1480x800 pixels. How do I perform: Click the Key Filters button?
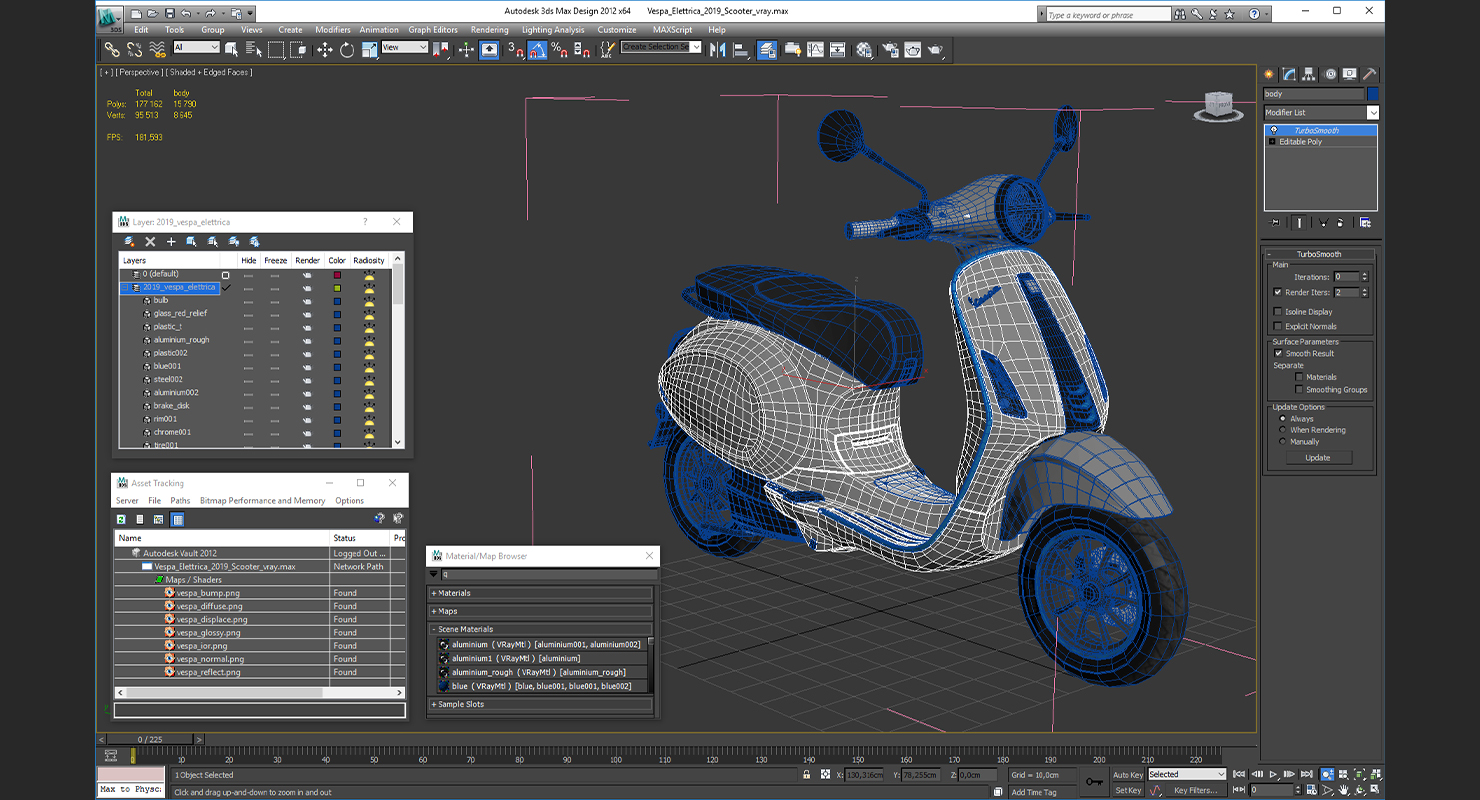1196,790
